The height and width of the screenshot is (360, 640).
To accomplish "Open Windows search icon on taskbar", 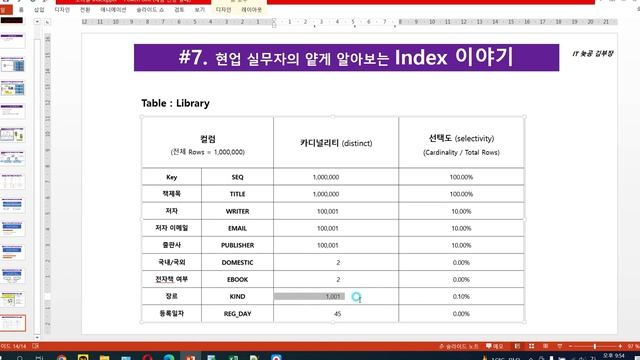I will [20, 358].
